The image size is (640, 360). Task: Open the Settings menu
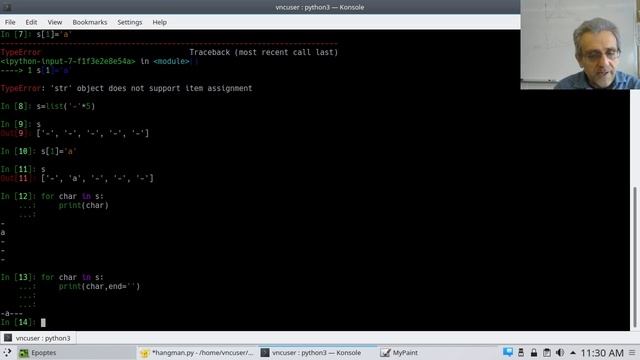coord(130,22)
